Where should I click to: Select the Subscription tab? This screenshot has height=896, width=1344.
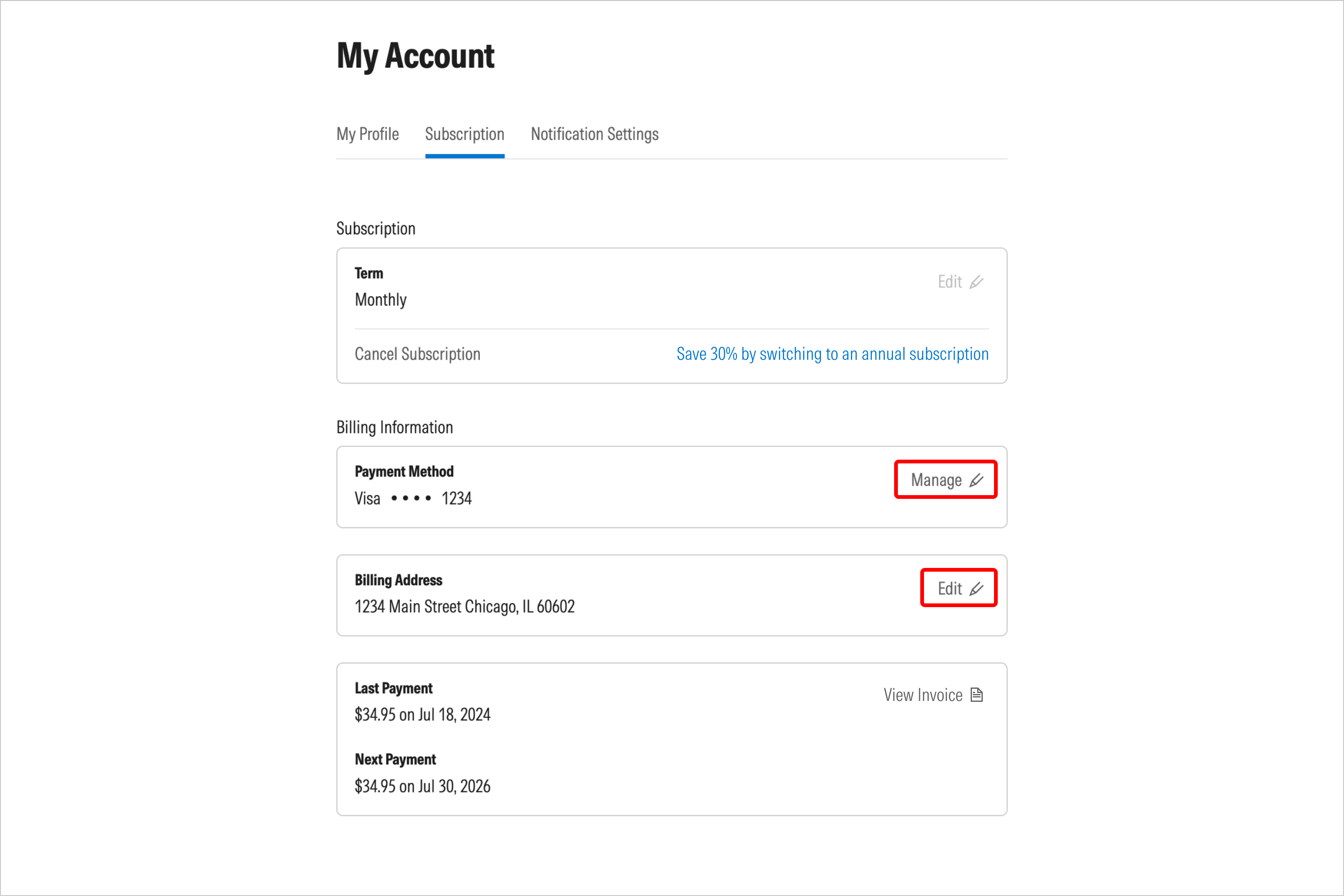pos(465,134)
